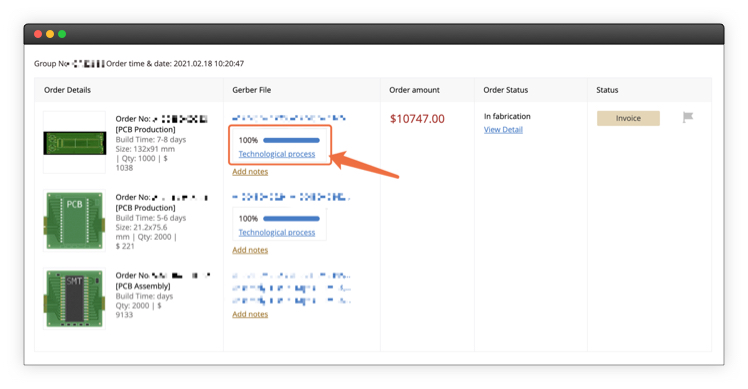This screenshot has width=748, height=389.
Task: Click Build Time: 5-6 days text
Action: click(x=151, y=218)
